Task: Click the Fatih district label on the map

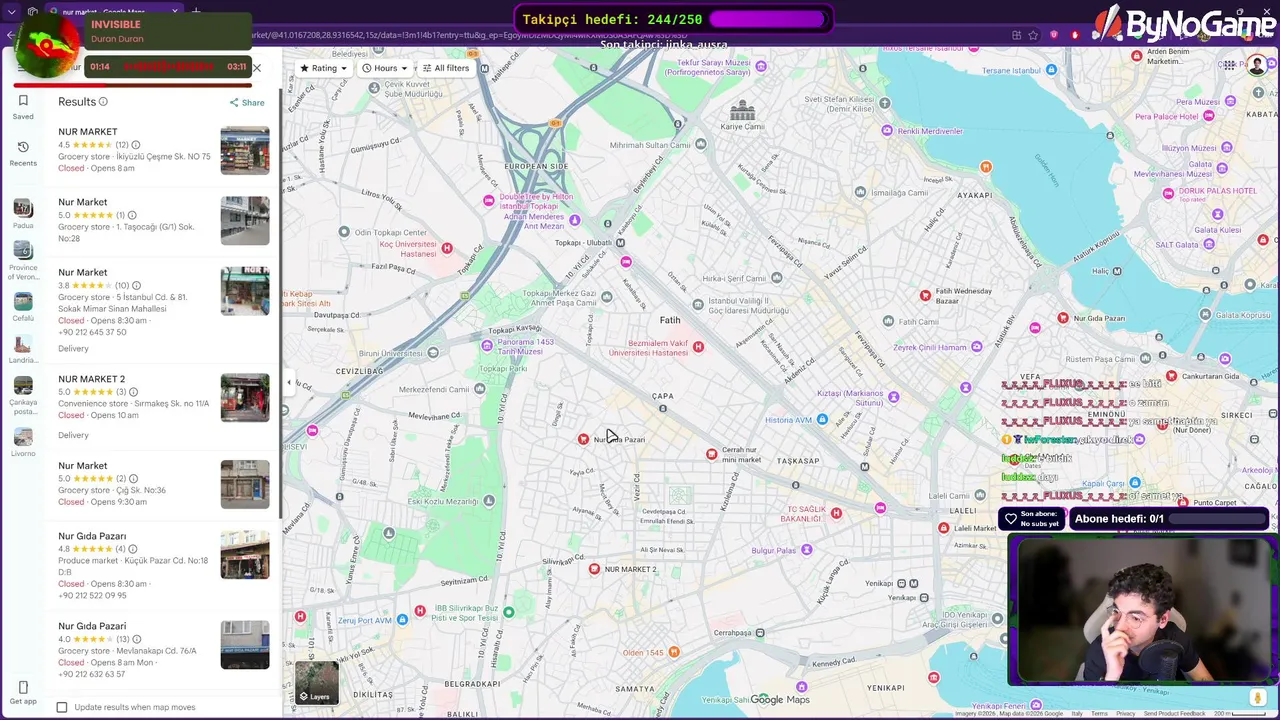Action: pyautogui.click(x=670, y=320)
